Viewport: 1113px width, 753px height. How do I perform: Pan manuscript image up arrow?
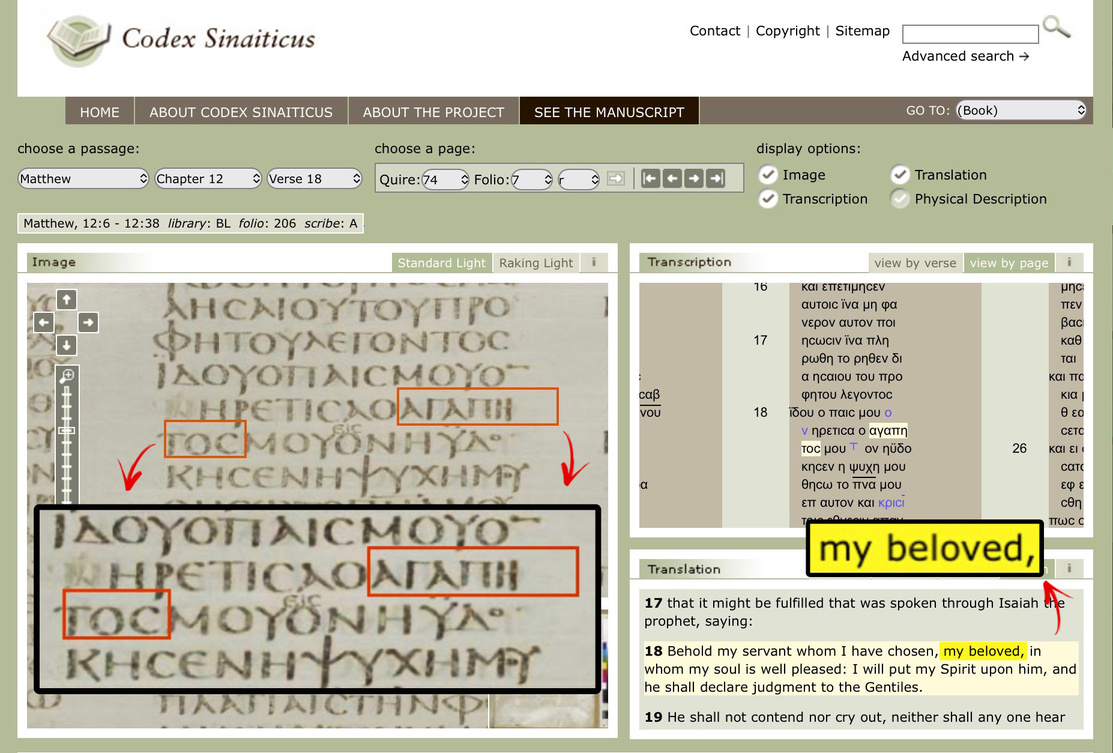[66, 299]
